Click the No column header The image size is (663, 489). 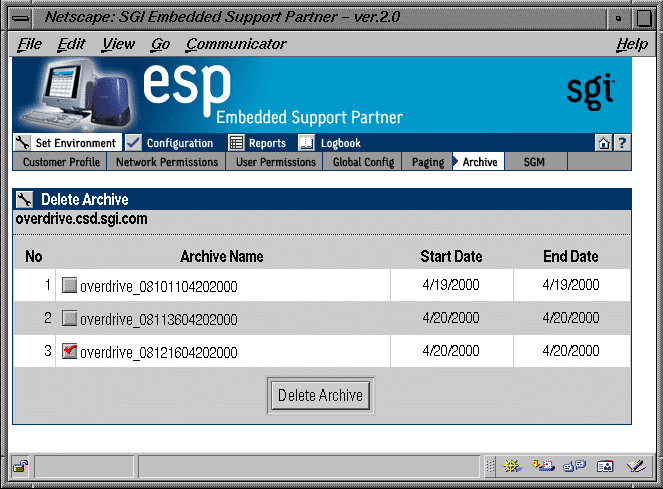pos(34,256)
